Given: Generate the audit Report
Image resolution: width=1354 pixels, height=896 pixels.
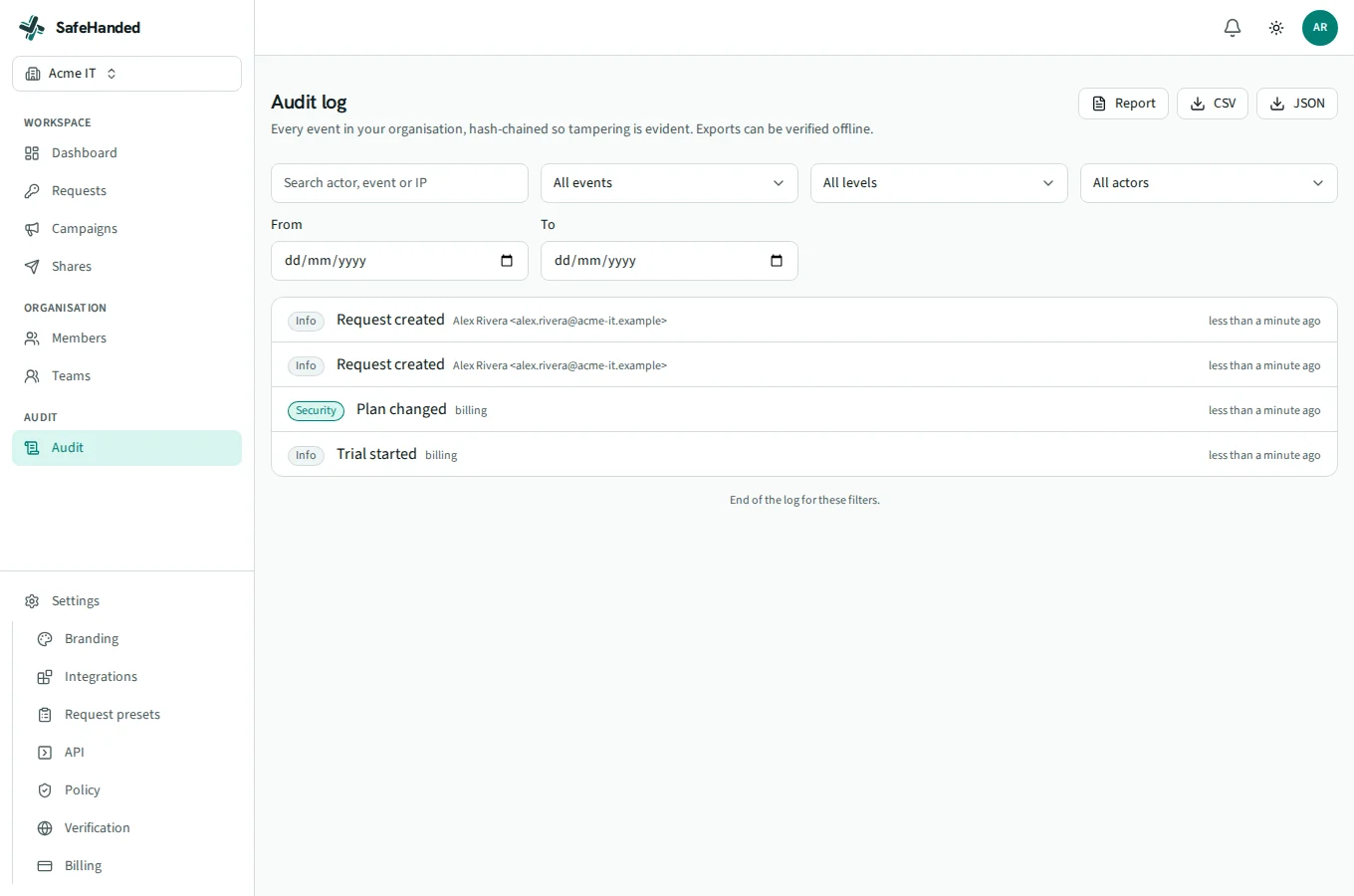Looking at the screenshot, I should 1123,104.
